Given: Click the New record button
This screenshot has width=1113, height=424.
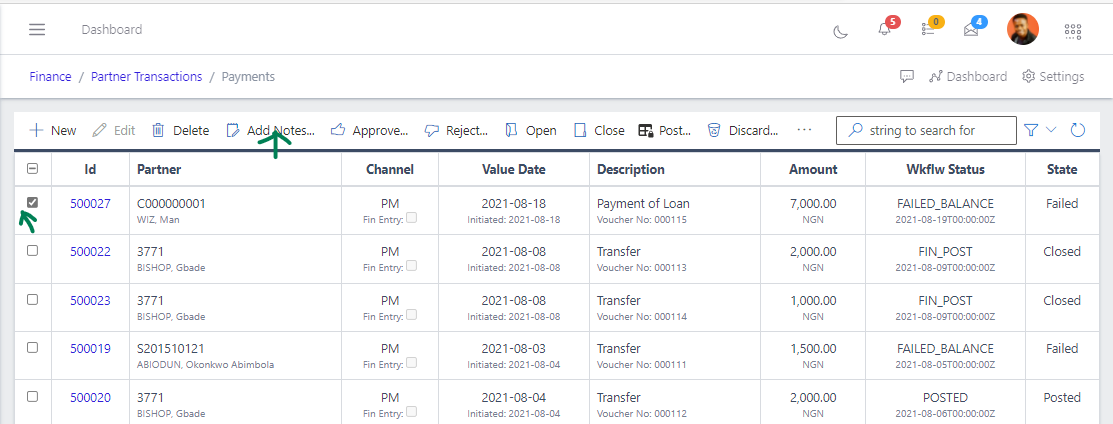Looking at the screenshot, I should (53, 131).
